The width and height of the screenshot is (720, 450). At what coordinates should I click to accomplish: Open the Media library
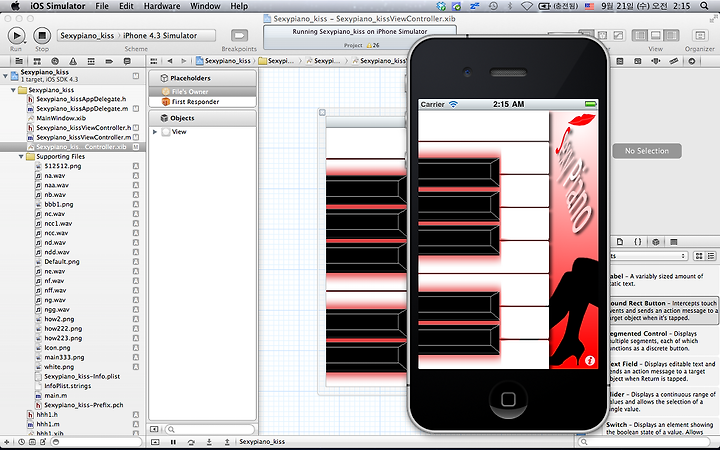(674, 242)
